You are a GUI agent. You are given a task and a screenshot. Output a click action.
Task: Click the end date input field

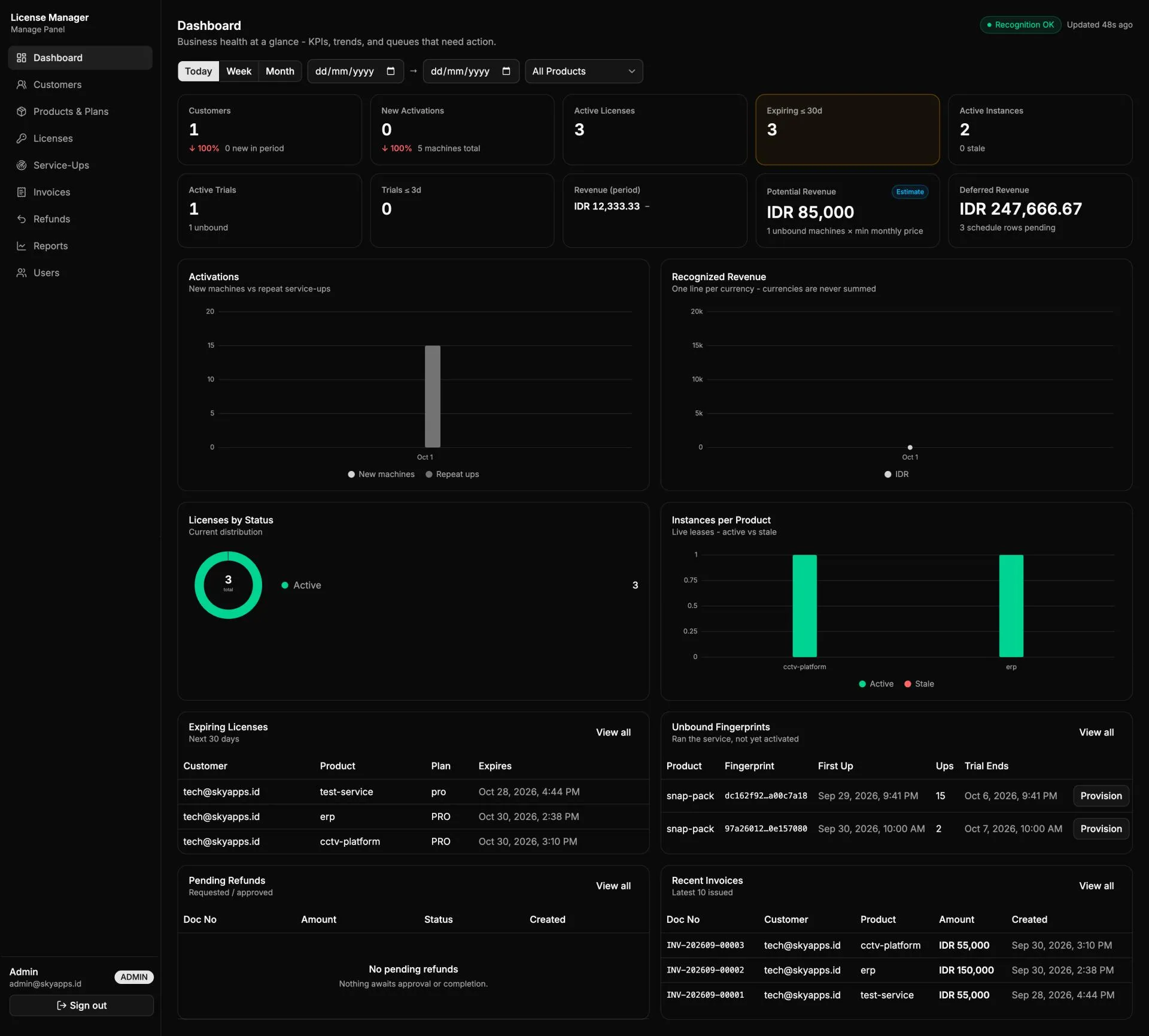coord(471,71)
